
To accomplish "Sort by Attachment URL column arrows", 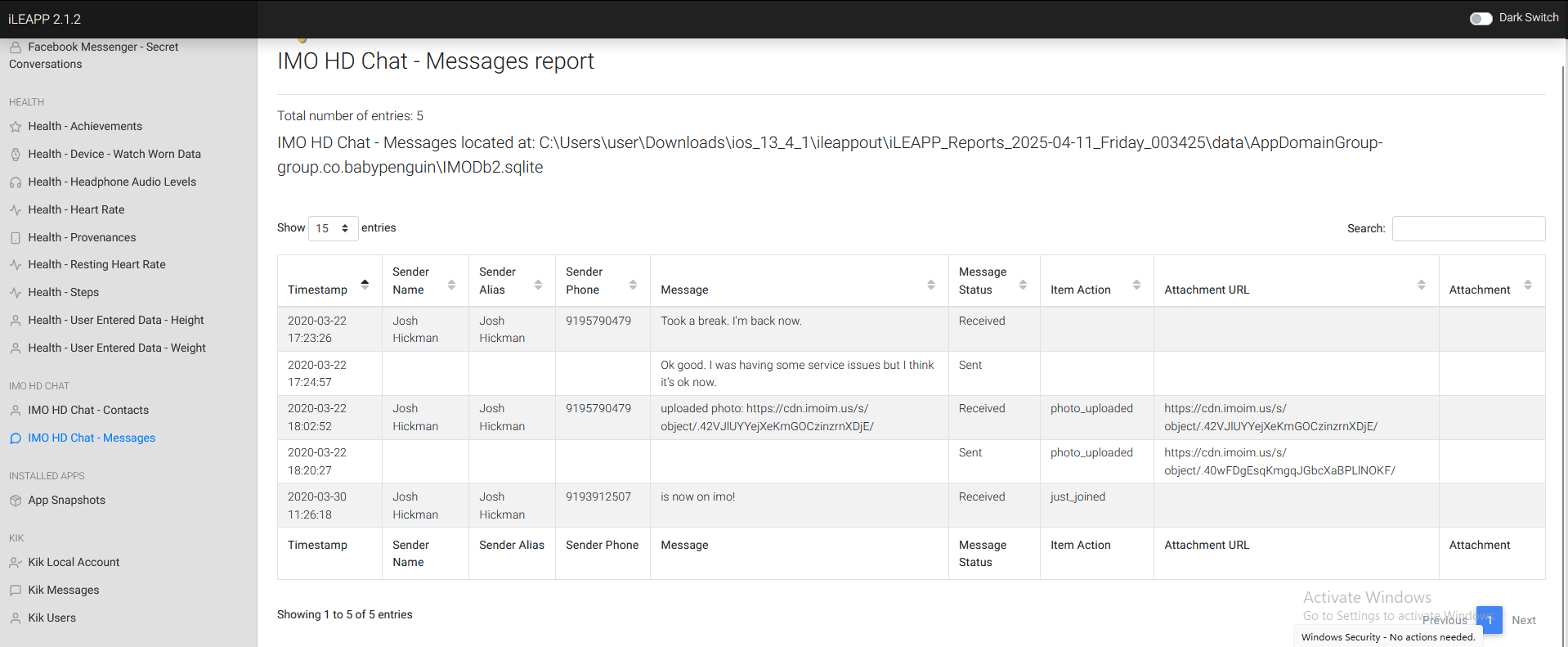I will click(x=1421, y=284).
